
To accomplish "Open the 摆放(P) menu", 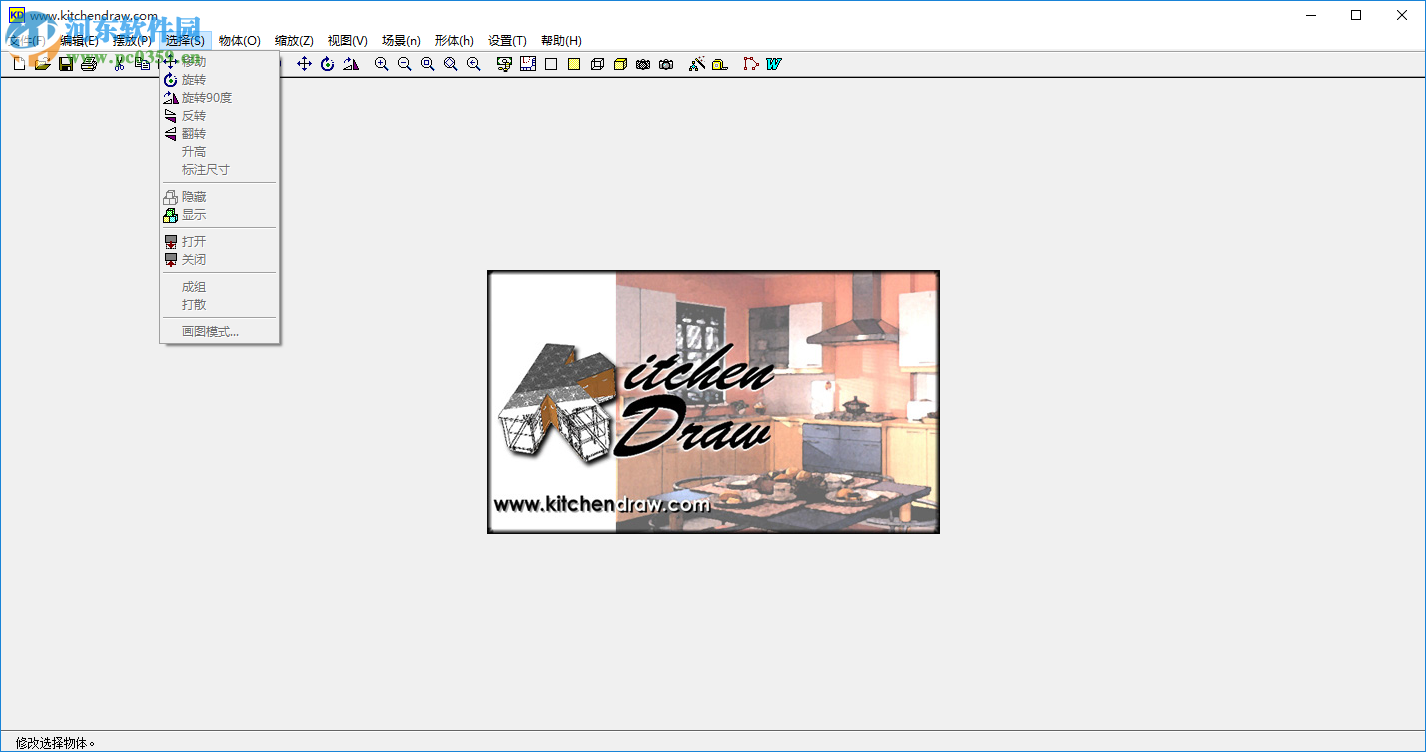I will click(x=132, y=41).
